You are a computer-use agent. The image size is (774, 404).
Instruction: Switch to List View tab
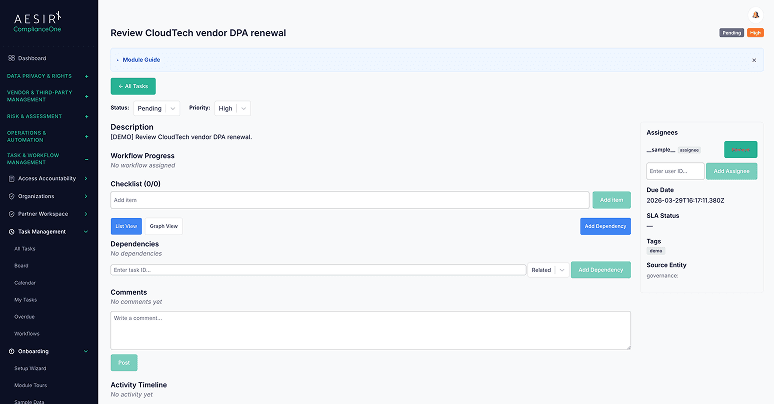pyautogui.click(x=126, y=226)
